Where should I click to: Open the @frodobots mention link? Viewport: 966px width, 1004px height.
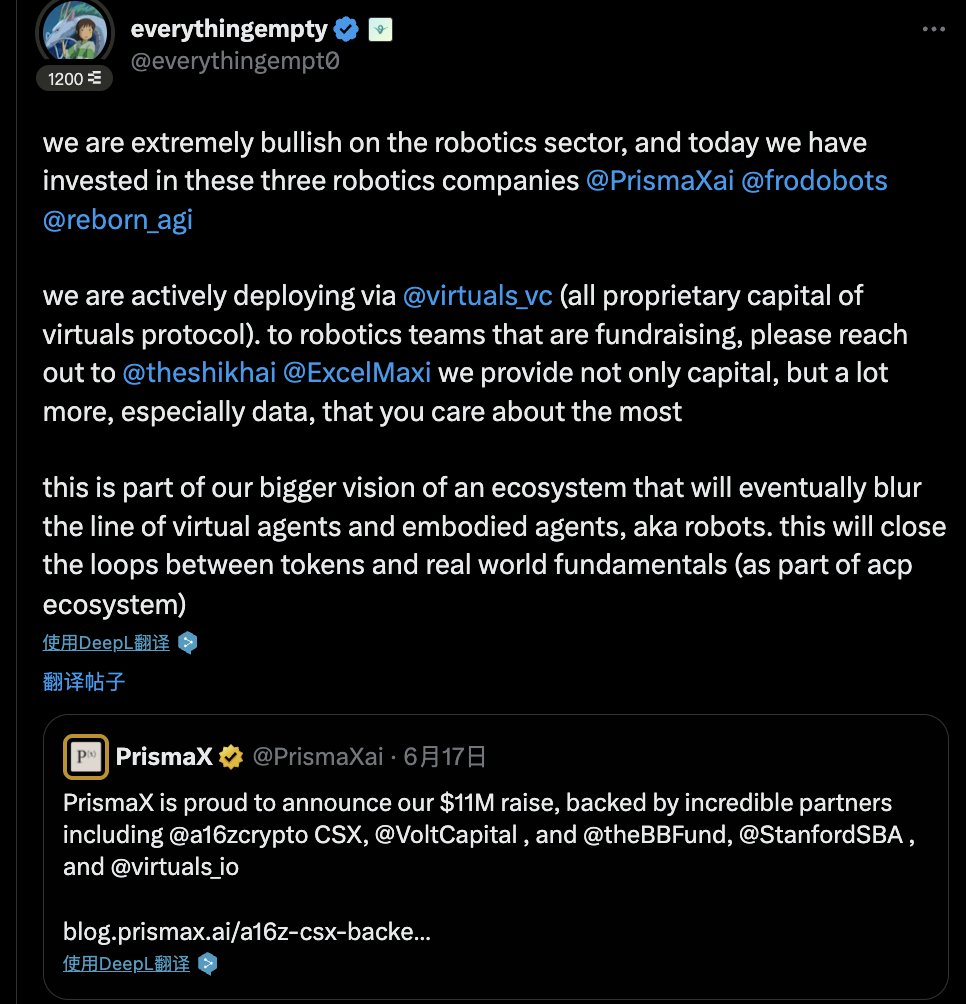tap(814, 181)
